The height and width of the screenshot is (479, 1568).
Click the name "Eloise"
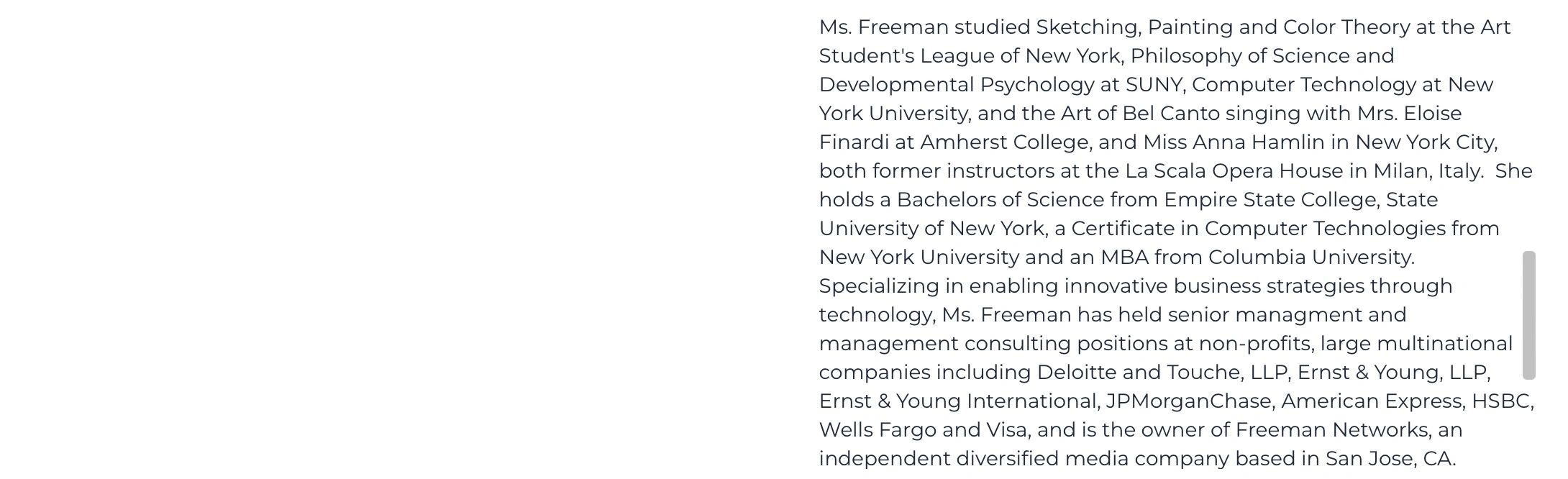pyautogui.click(x=1432, y=114)
